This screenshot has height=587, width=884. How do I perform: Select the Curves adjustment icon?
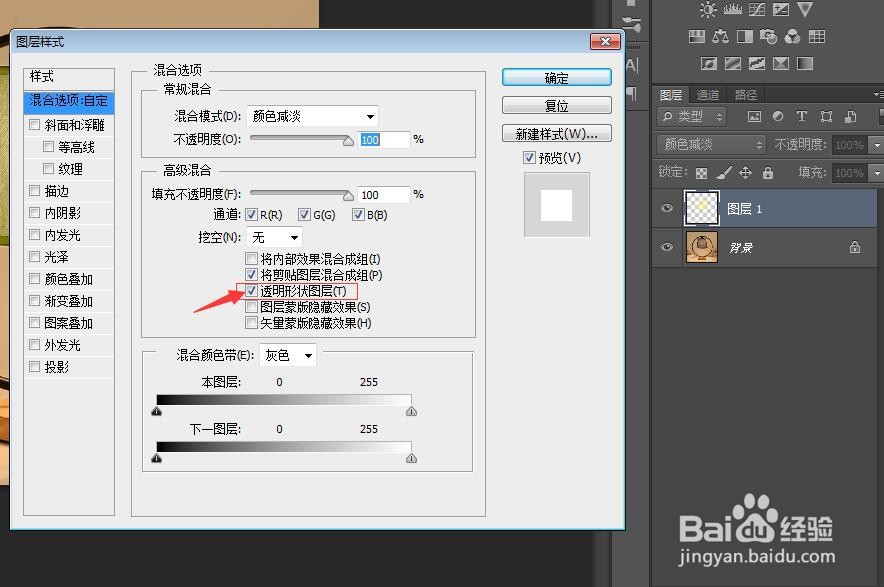(x=756, y=9)
